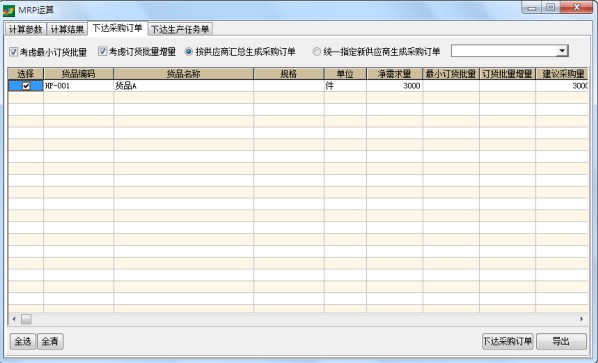Click the 下达采购订单 button at bottom
The image size is (598, 363).
(x=508, y=341)
